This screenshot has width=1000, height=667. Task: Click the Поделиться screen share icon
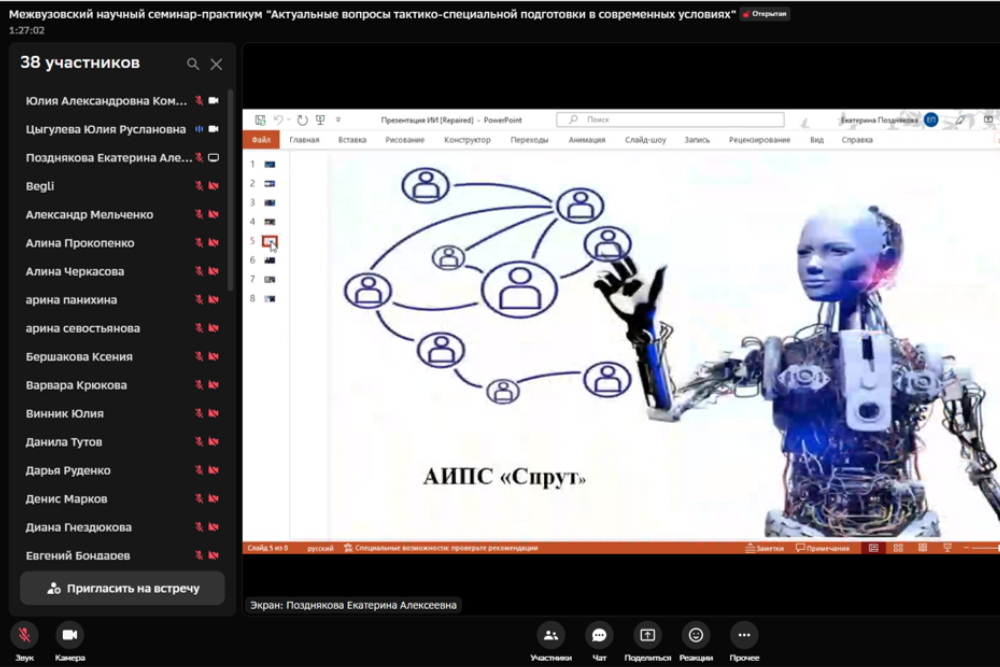[647, 635]
